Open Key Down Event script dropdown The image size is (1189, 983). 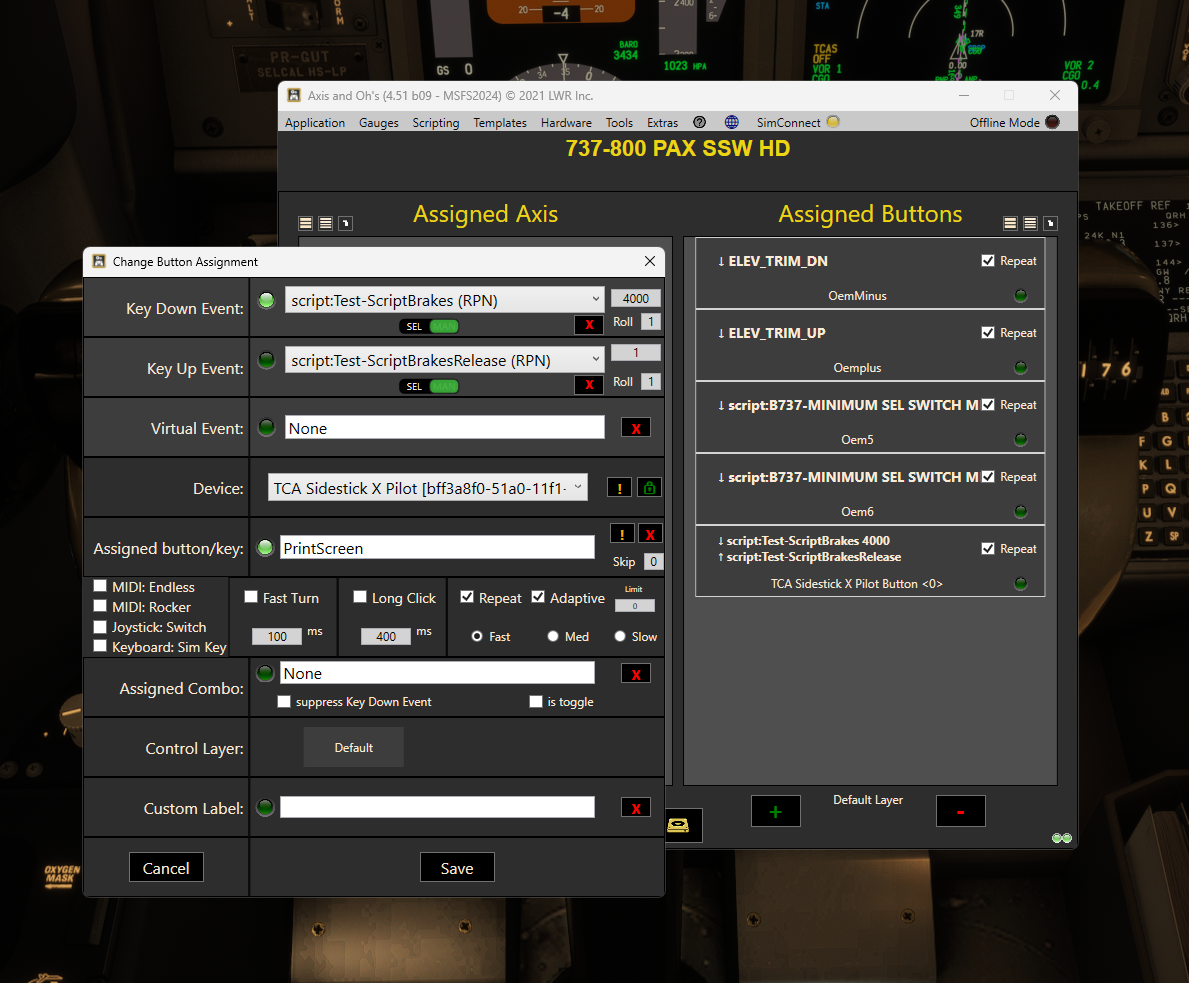444,300
